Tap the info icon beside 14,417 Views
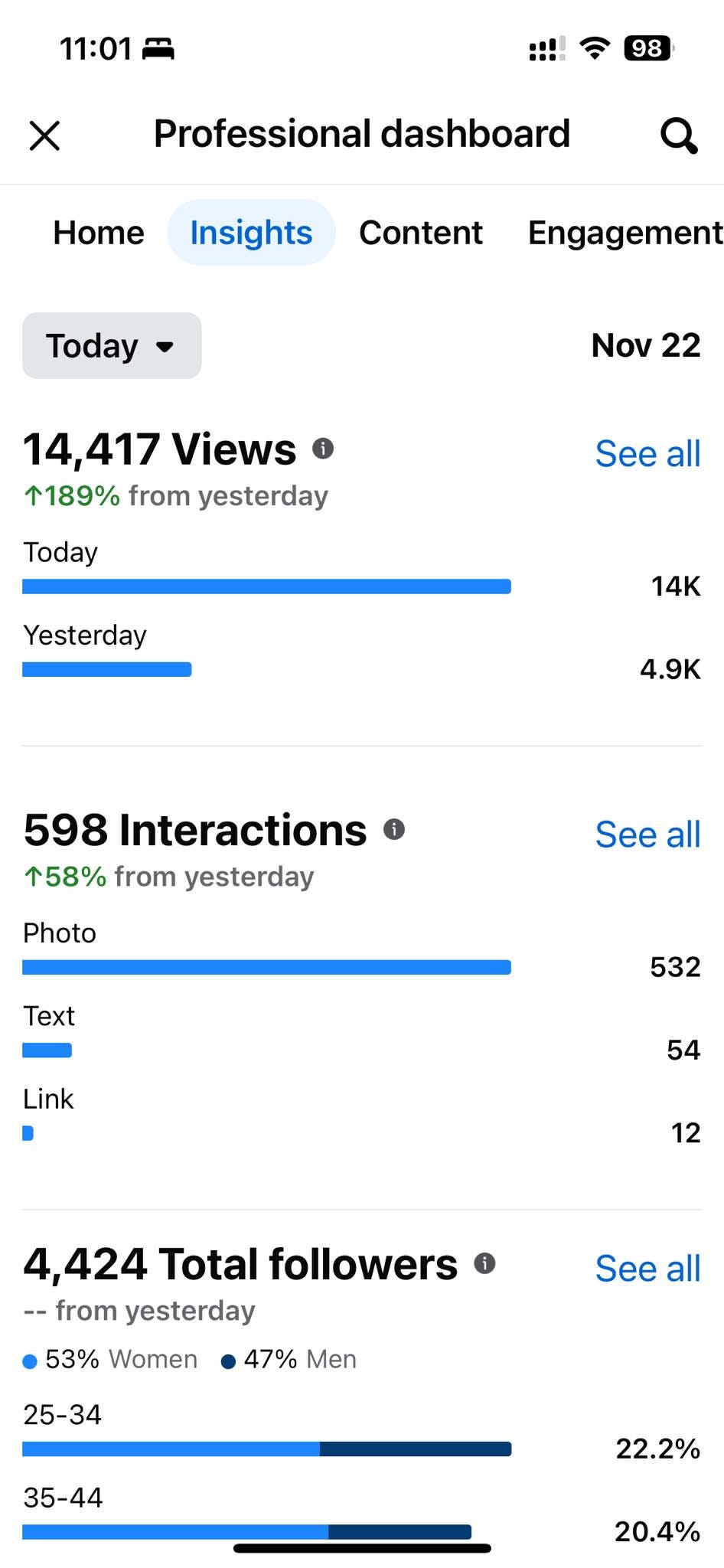The height and width of the screenshot is (1568, 724). 324,449
